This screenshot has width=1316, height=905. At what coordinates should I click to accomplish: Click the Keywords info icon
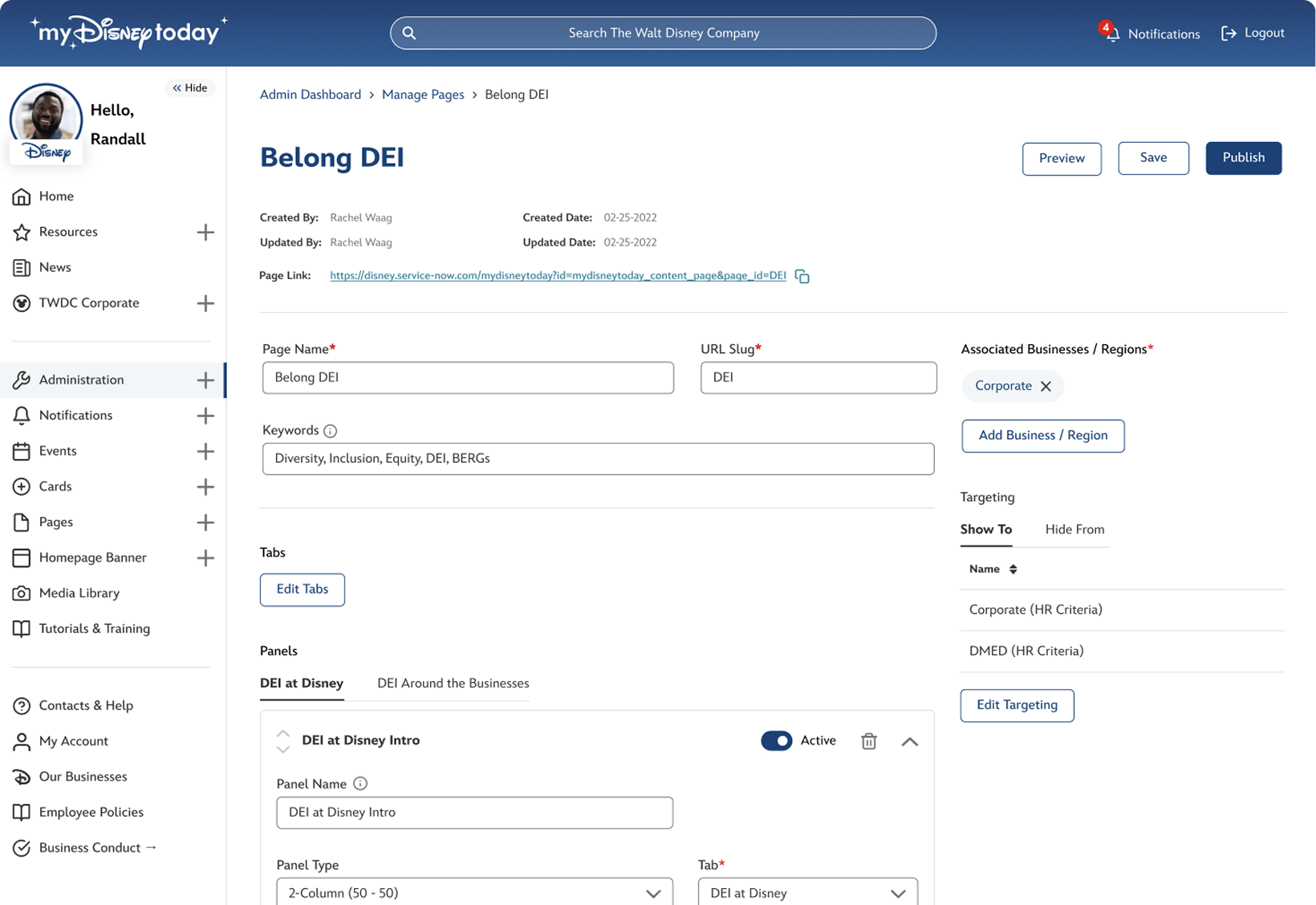330,431
